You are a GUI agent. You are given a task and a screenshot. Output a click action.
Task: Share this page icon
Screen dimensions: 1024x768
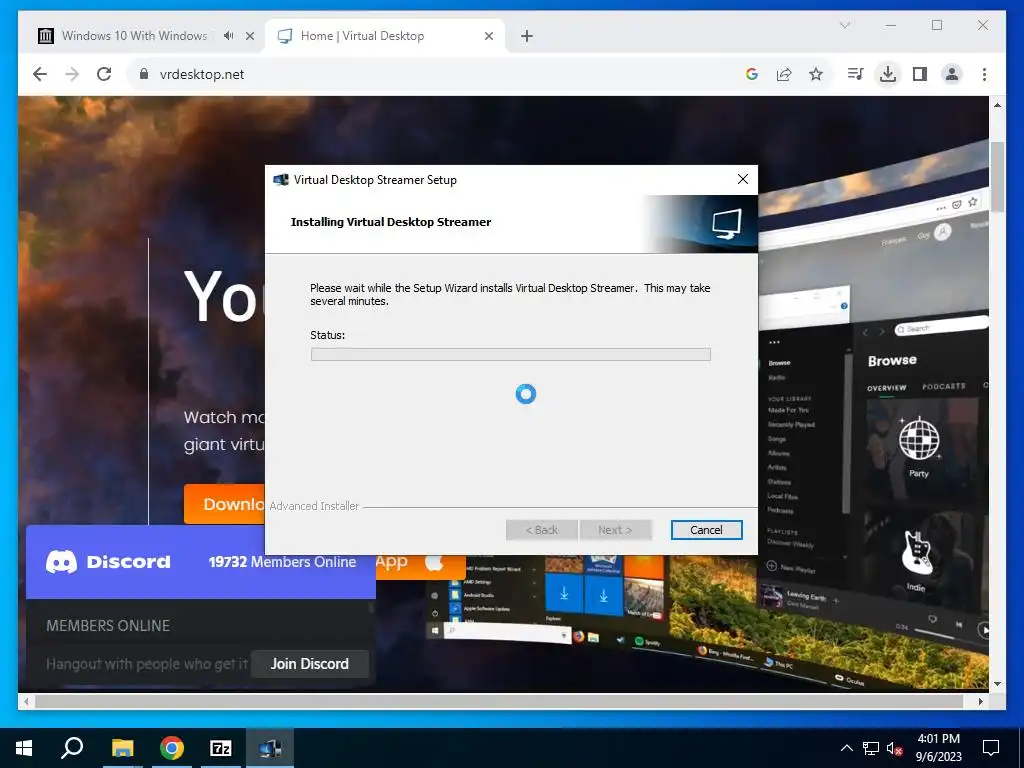point(784,74)
